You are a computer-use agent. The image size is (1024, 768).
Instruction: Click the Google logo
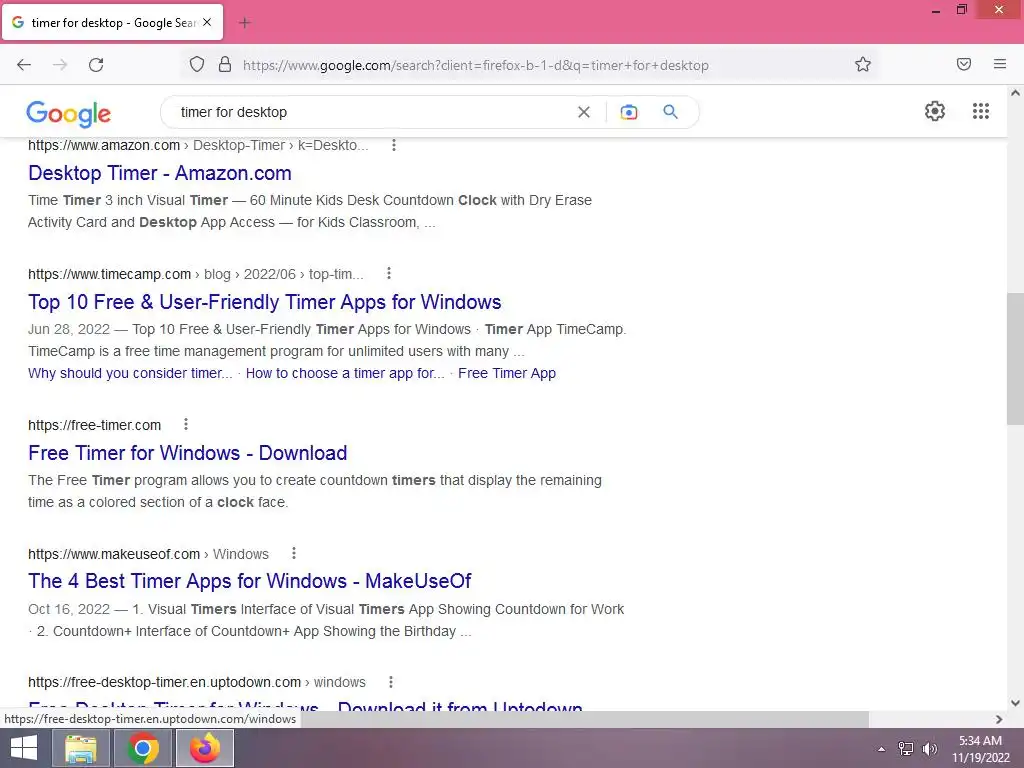[x=69, y=114]
